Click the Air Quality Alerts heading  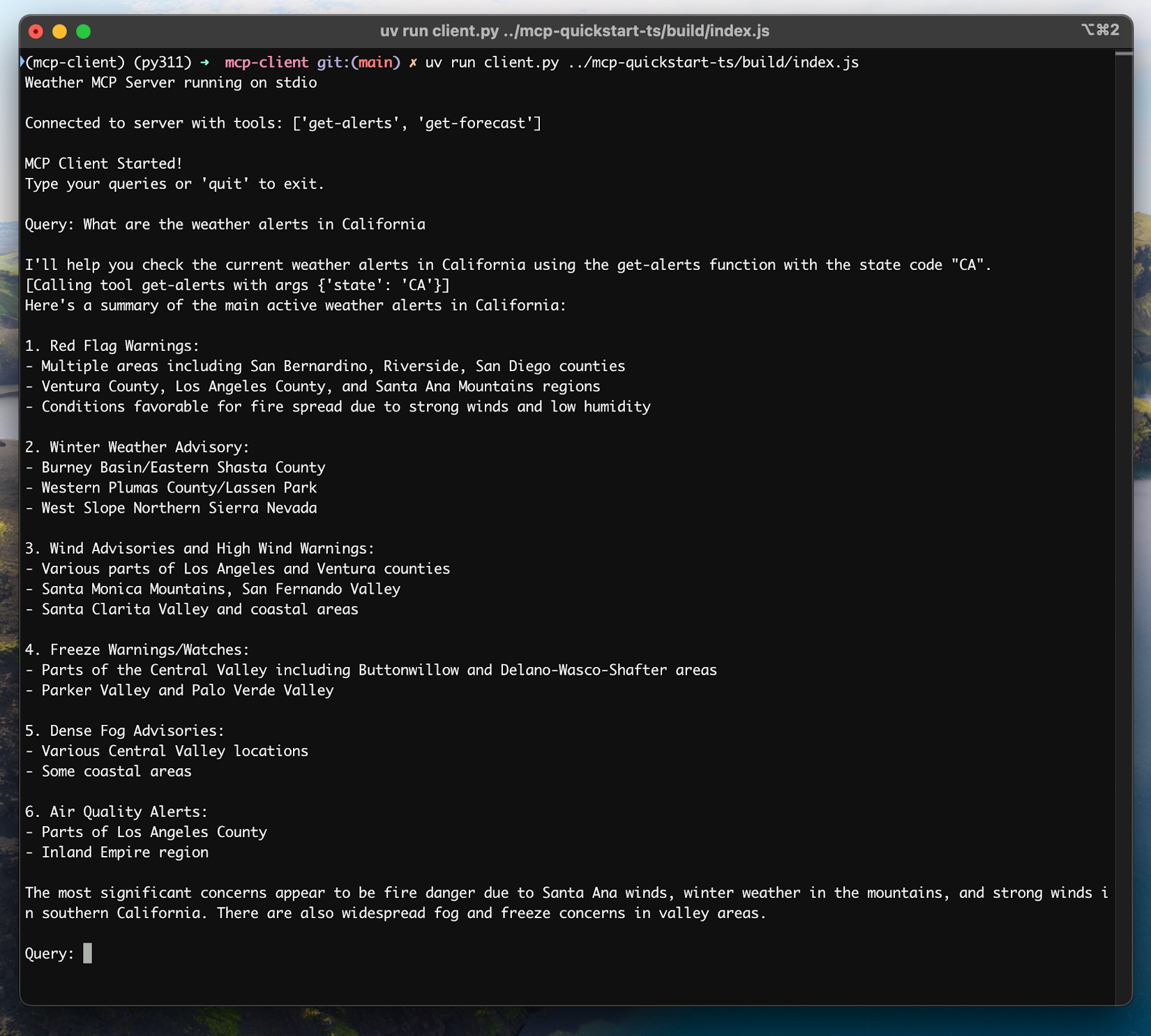coord(116,811)
